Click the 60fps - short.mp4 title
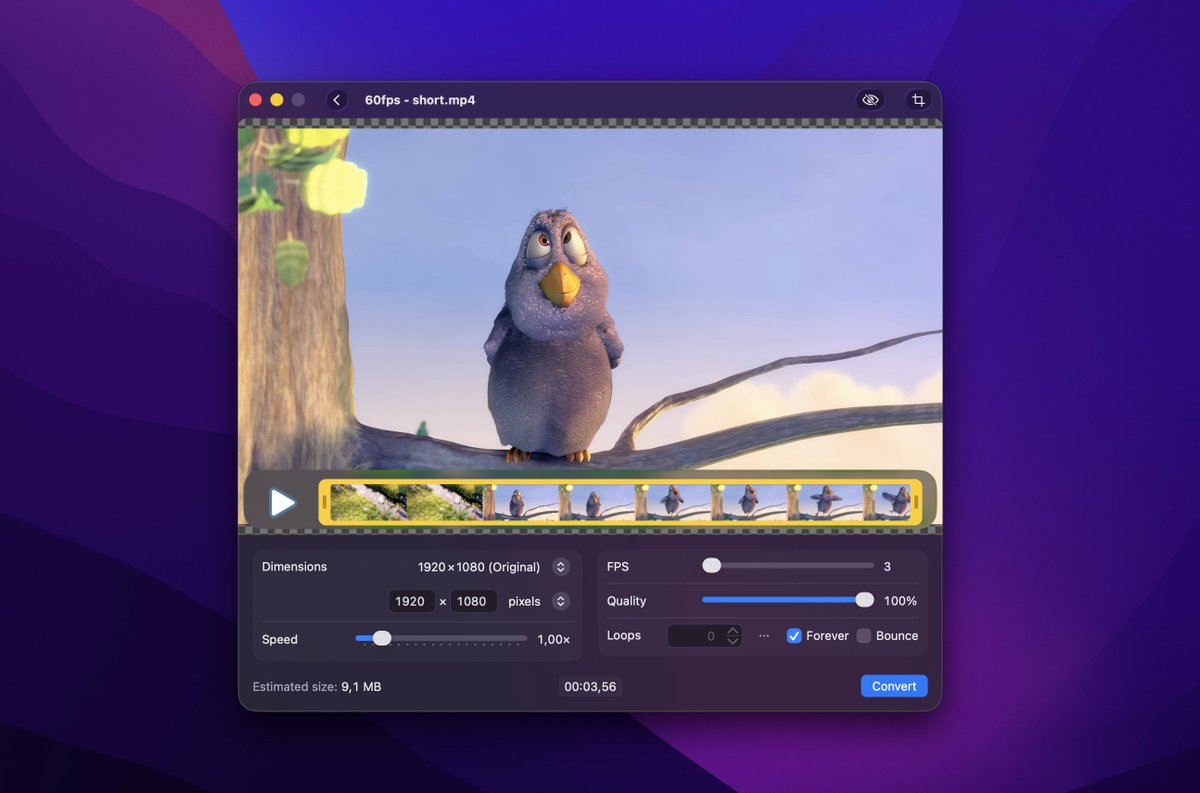Screen dimensions: 1200x793 pyautogui.click(x=420, y=100)
